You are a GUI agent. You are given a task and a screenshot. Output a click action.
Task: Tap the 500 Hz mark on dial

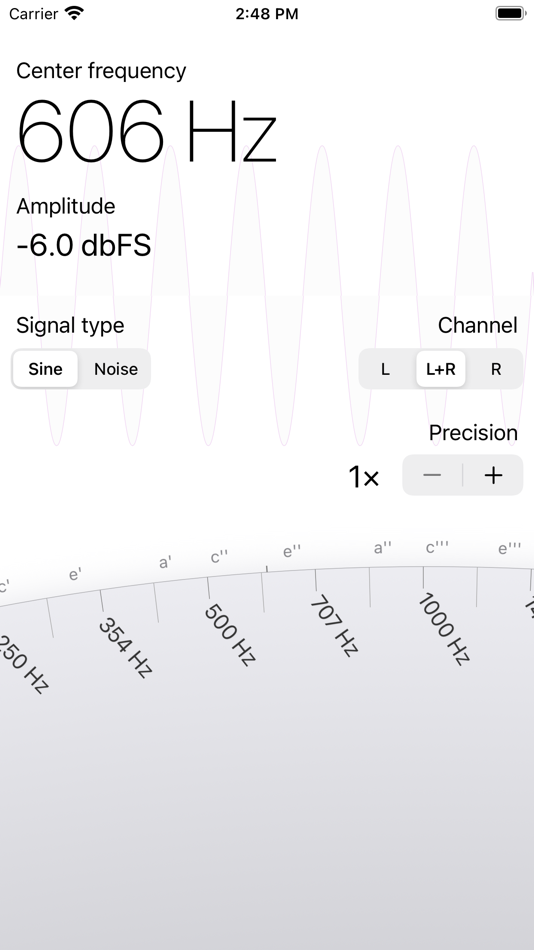(229, 634)
